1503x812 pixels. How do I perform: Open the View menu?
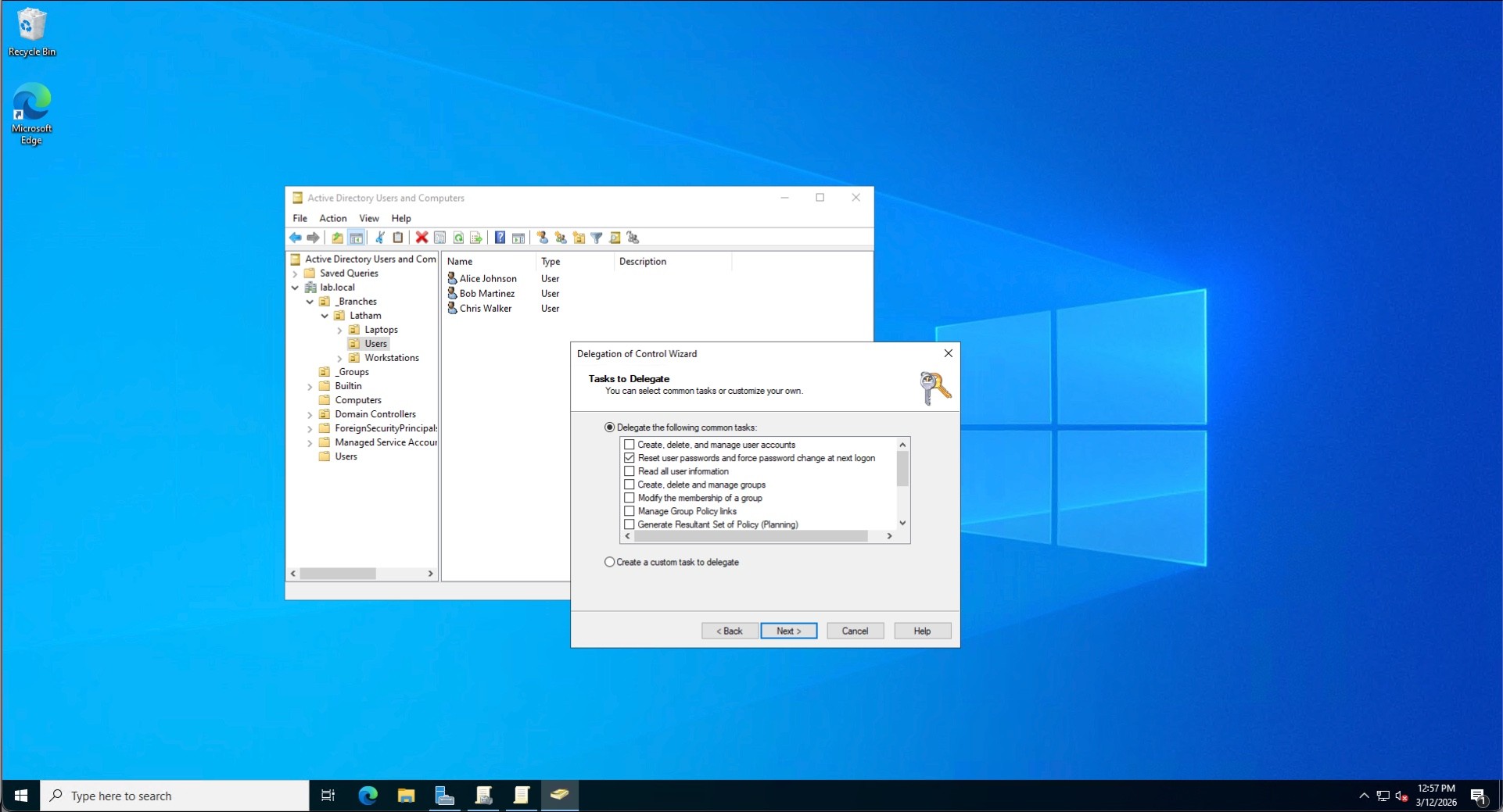368,218
